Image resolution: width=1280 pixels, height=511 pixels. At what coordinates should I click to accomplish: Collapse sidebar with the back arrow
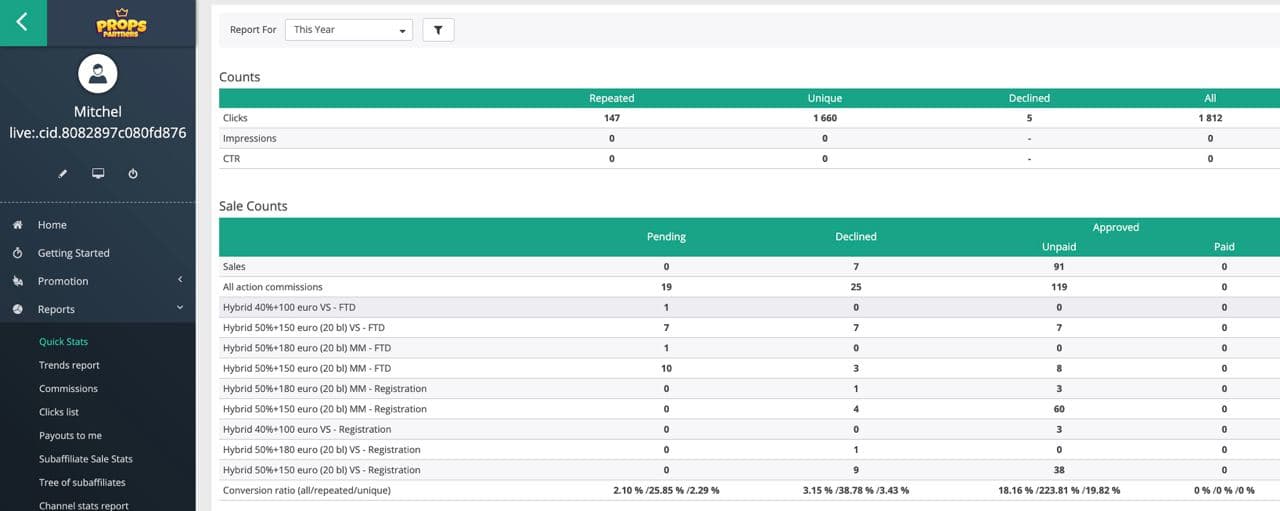click(22, 22)
